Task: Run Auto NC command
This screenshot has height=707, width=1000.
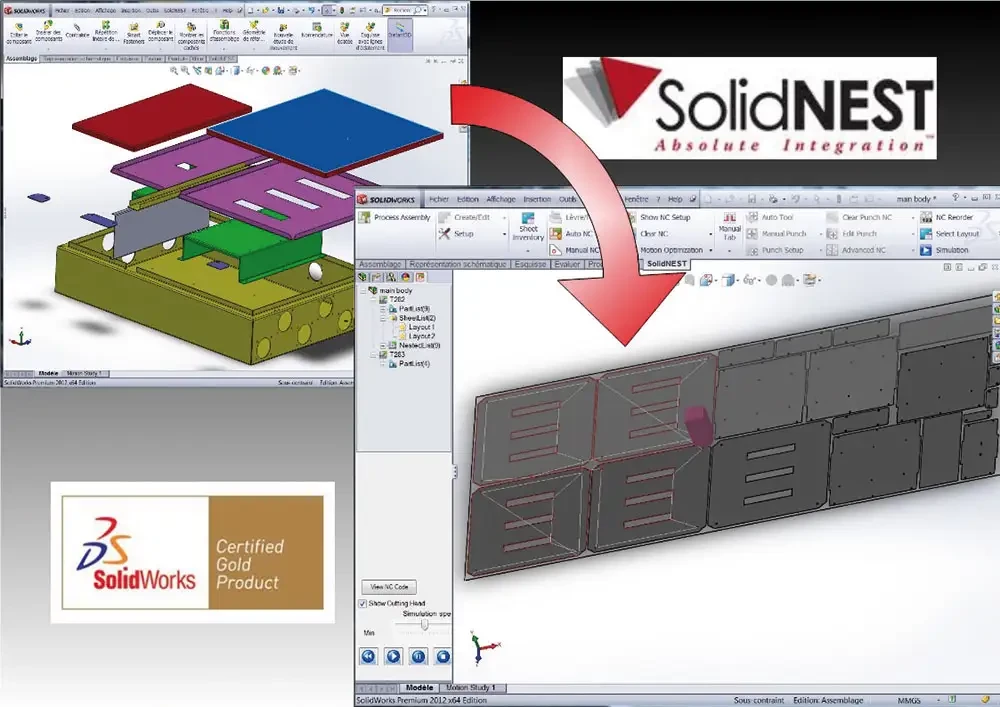Action: point(571,234)
